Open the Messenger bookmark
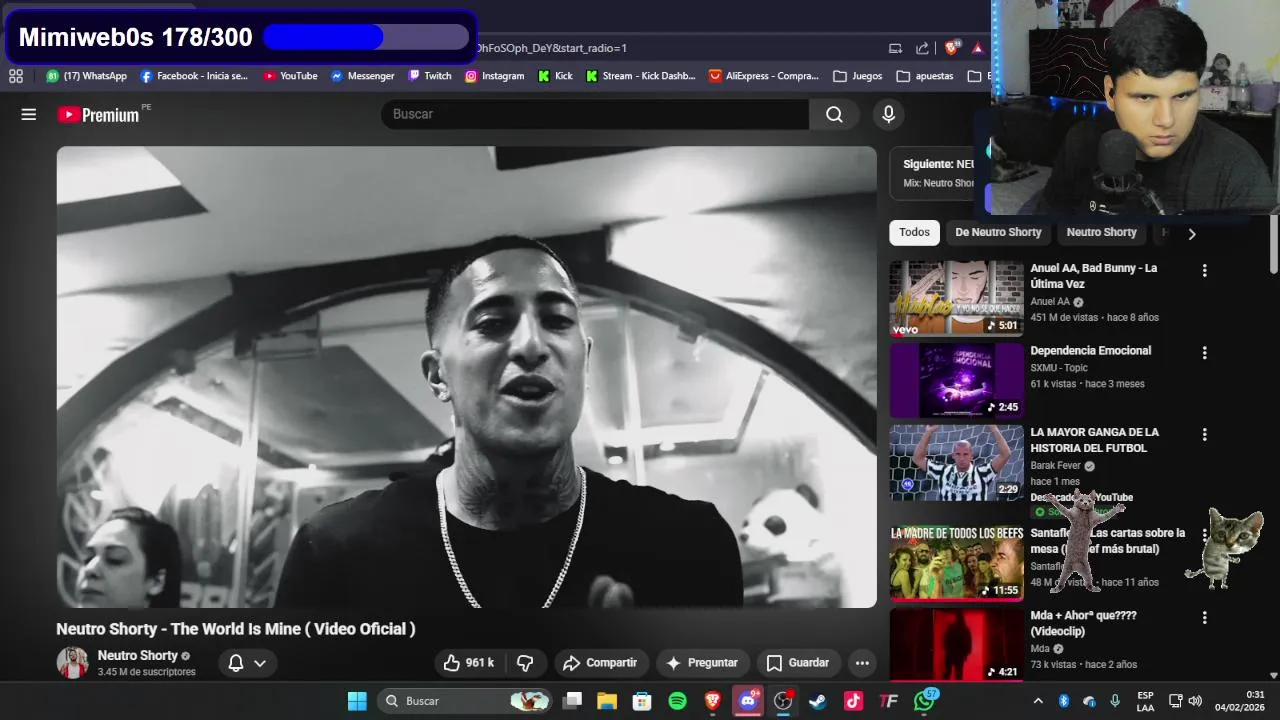This screenshot has width=1280, height=720. pos(362,76)
